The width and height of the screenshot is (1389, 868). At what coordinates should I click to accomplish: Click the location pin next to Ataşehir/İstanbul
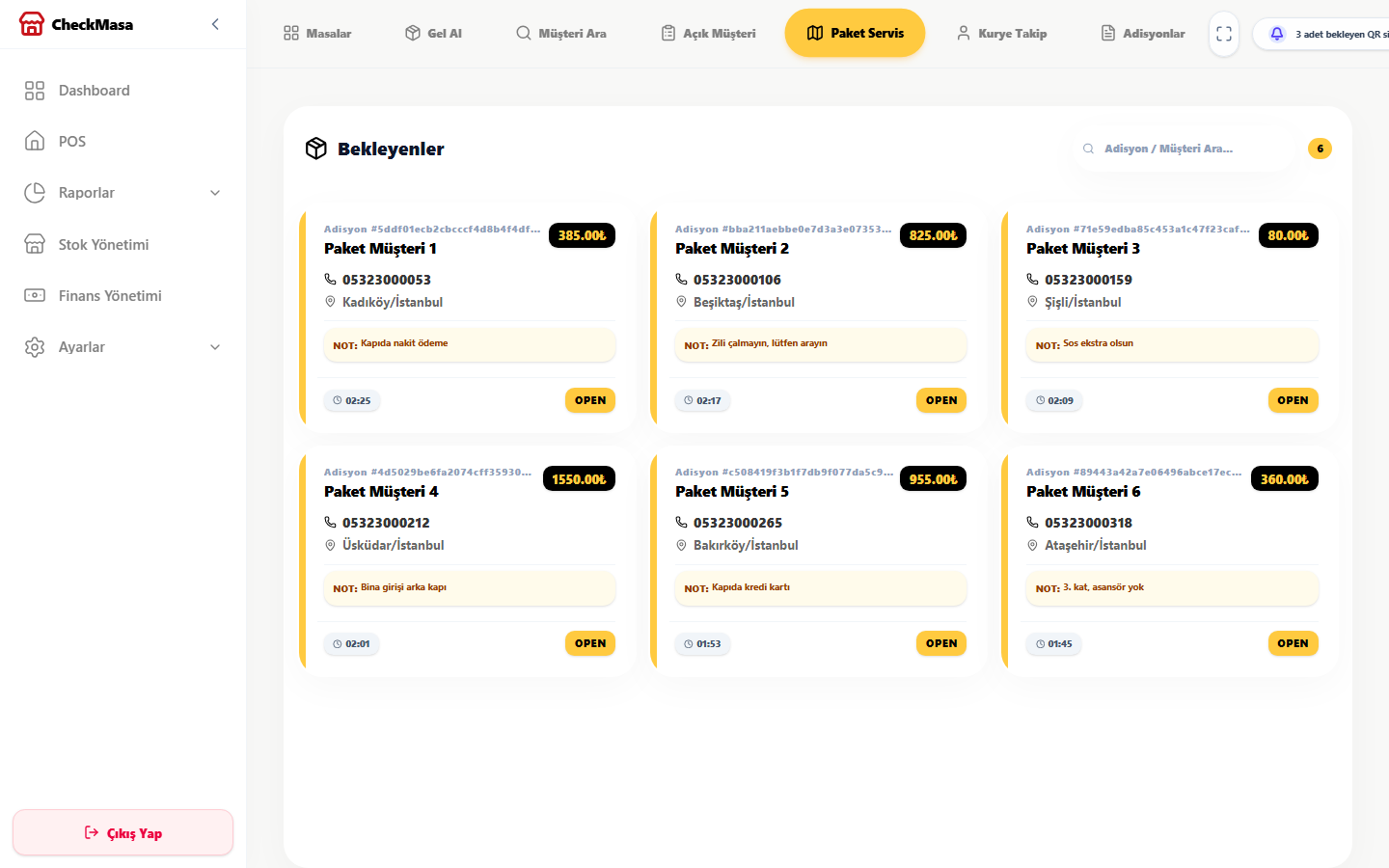1032,545
